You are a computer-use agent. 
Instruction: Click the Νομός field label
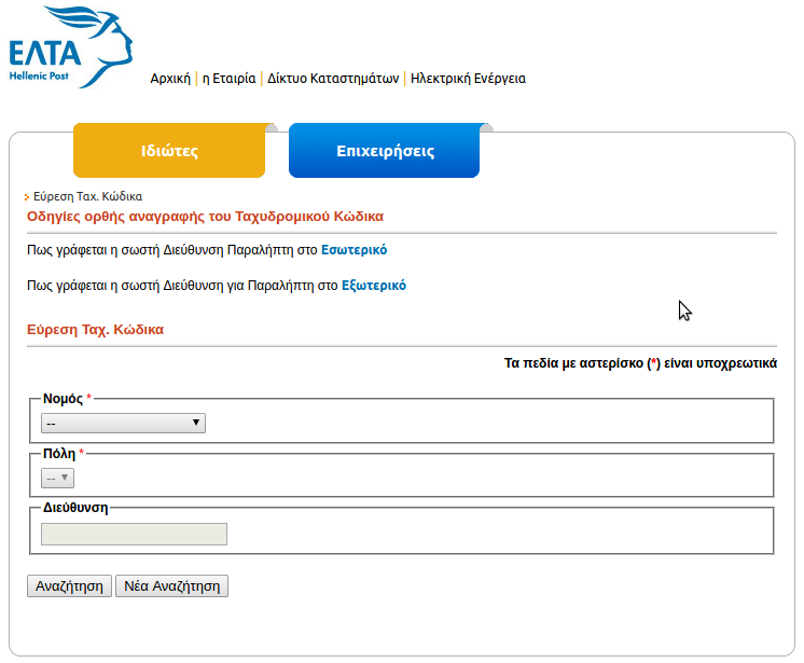(63, 398)
